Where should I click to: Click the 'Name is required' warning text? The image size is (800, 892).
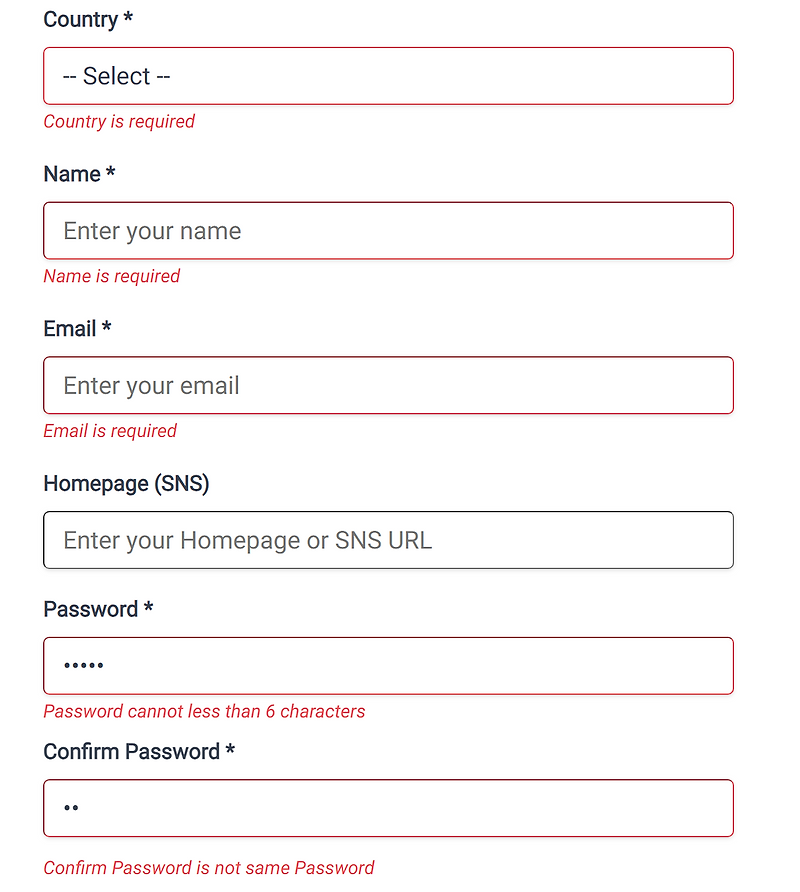[x=111, y=276]
